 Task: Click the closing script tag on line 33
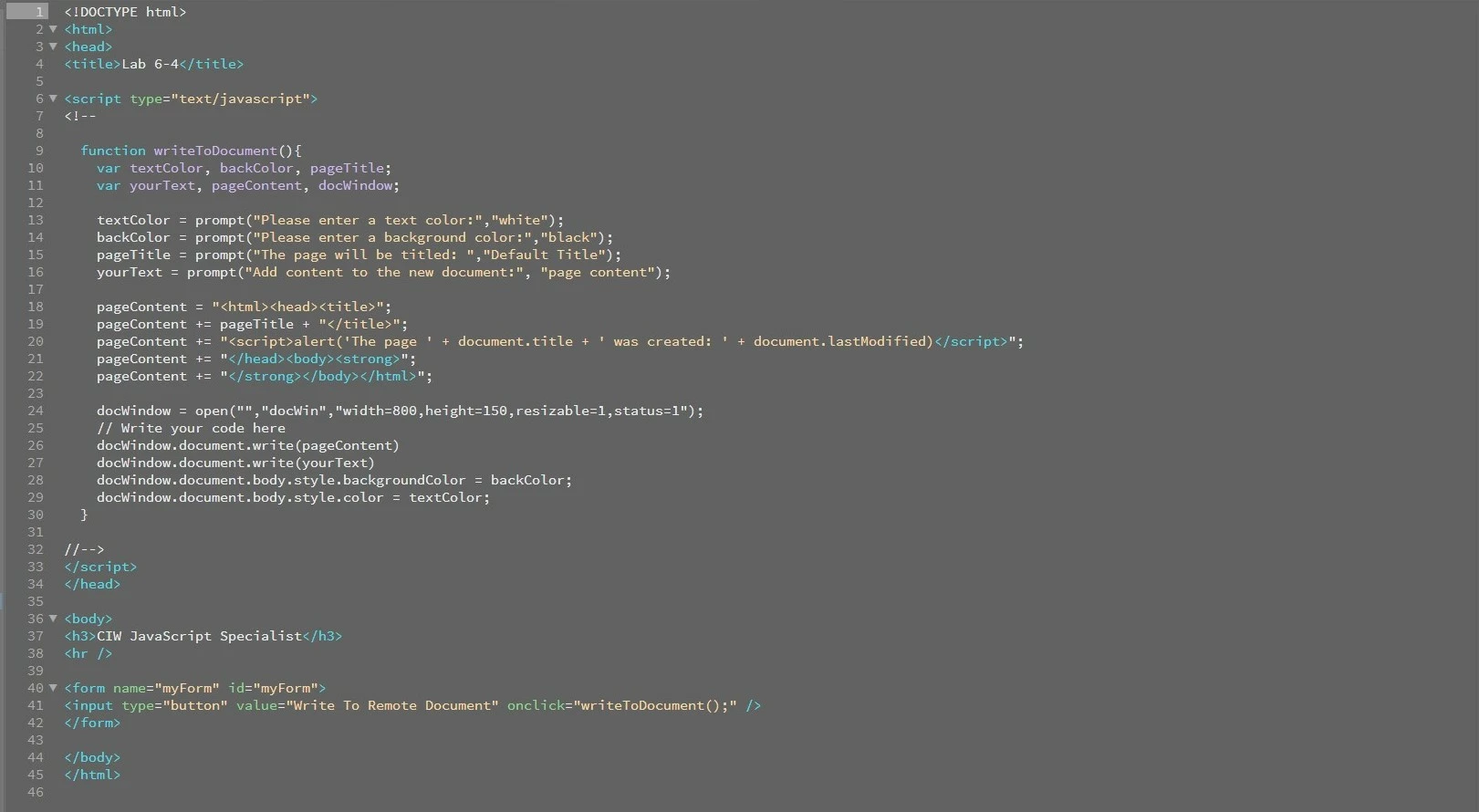pos(100,567)
